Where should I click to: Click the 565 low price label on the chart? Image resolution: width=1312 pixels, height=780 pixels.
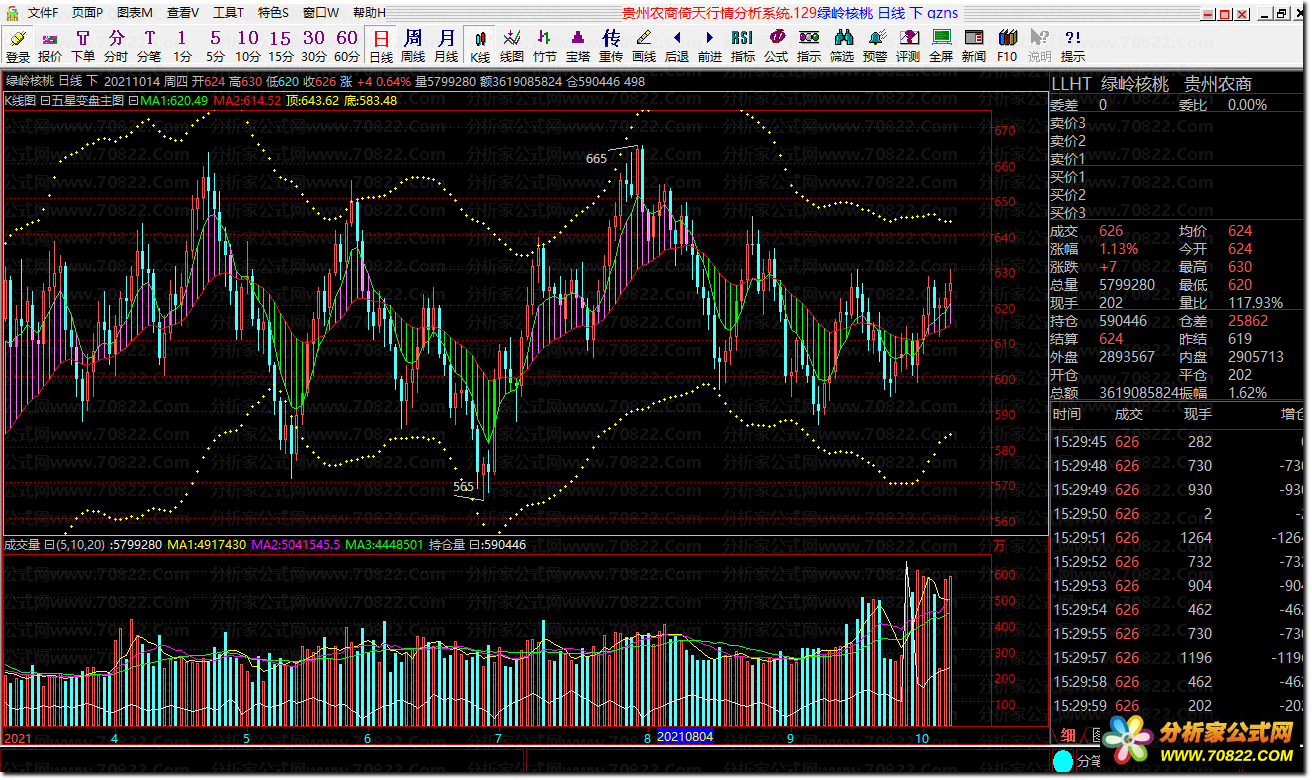pyautogui.click(x=464, y=486)
